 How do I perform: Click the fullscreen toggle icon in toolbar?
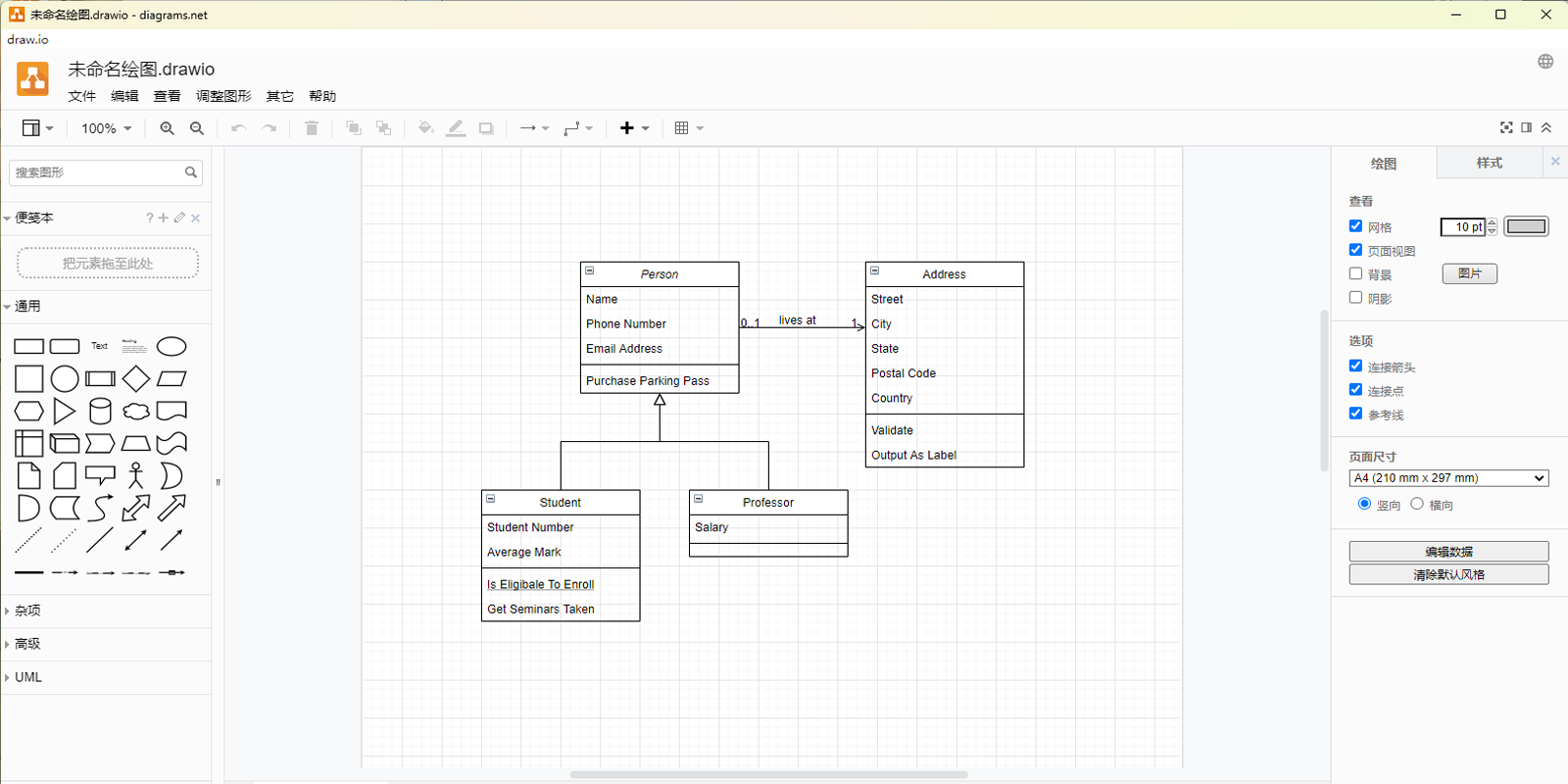coord(1506,127)
